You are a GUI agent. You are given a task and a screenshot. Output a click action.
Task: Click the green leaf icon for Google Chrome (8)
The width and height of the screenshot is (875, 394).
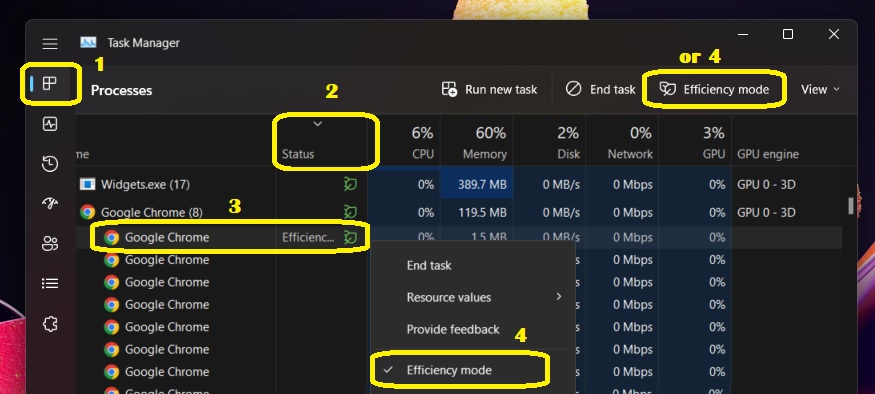(350, 212)
